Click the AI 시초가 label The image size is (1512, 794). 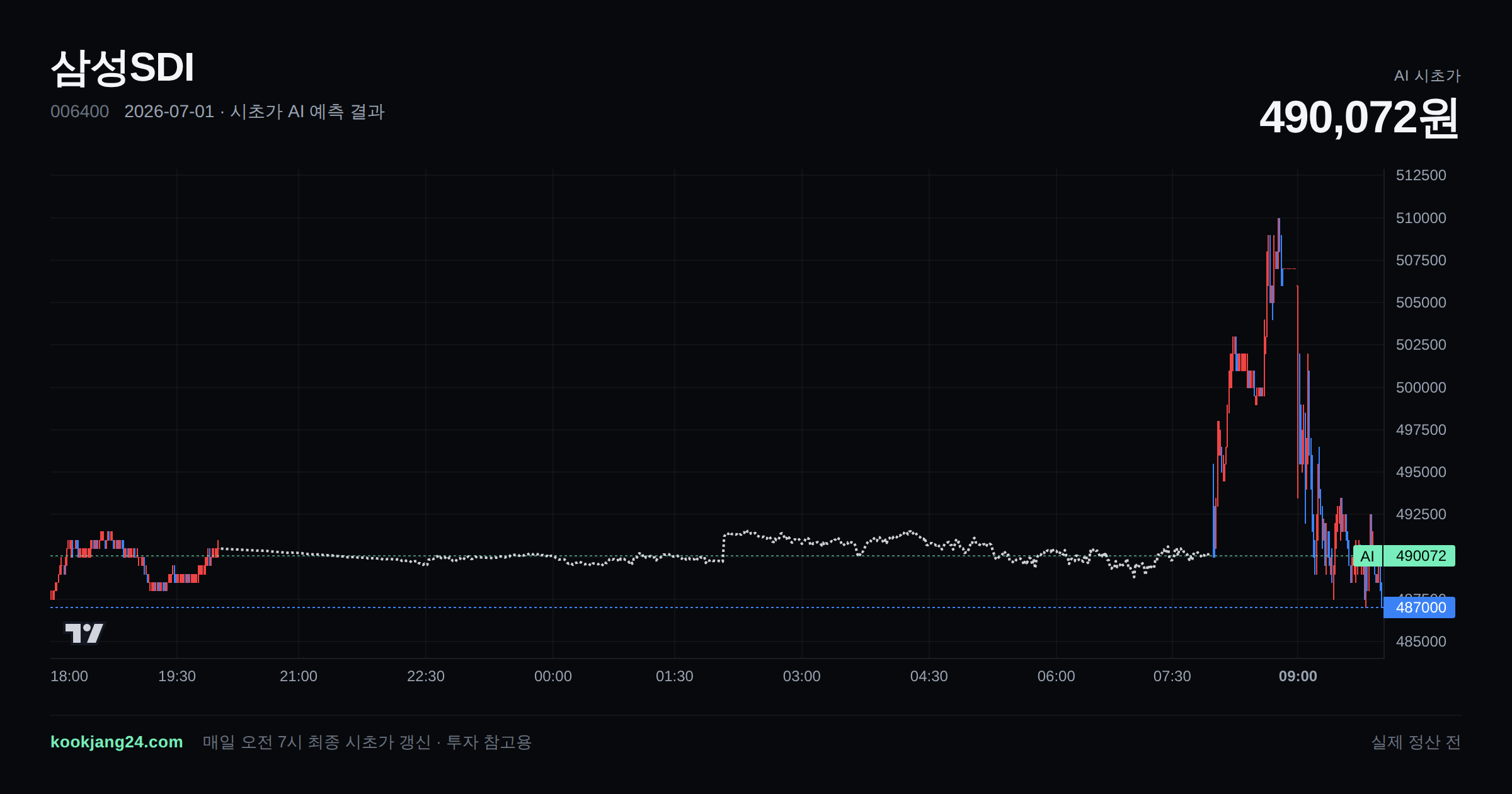coord(1428,76)
